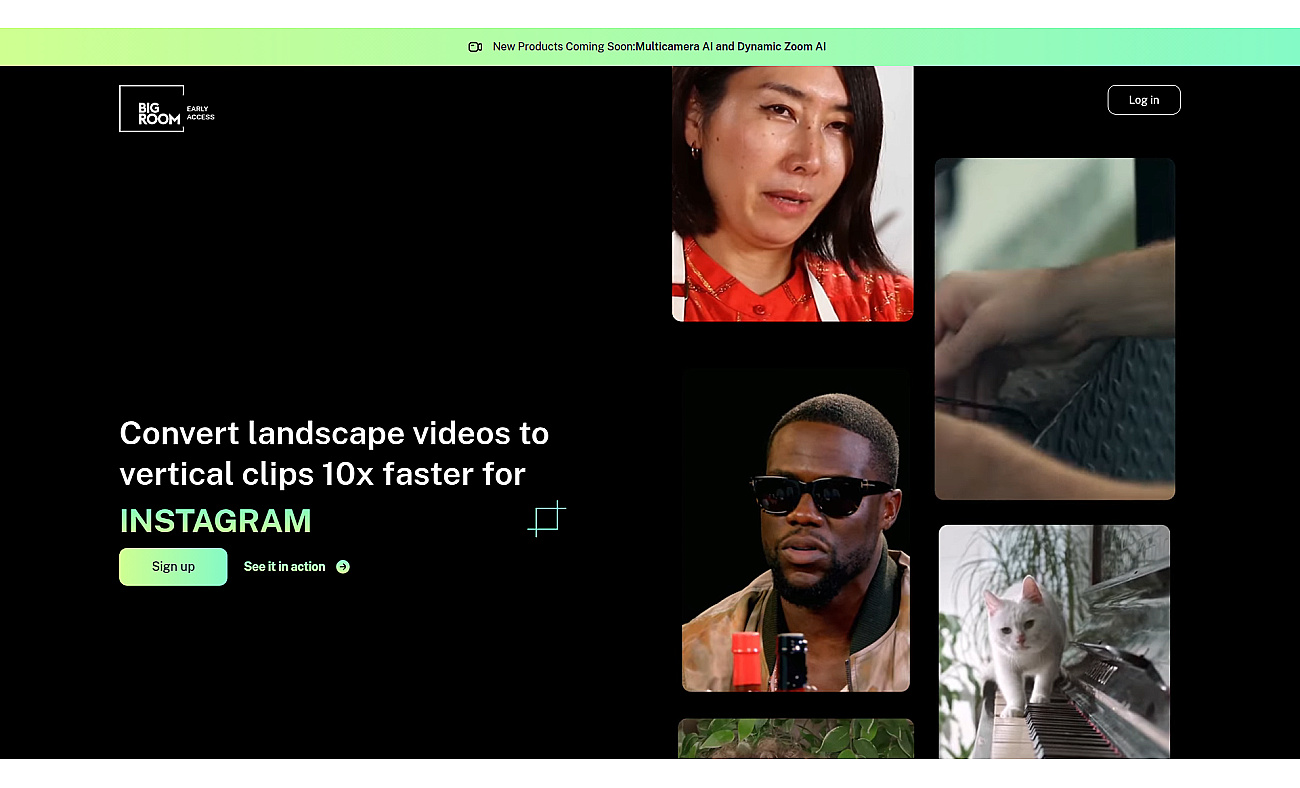Click the Sign up button

173,567
